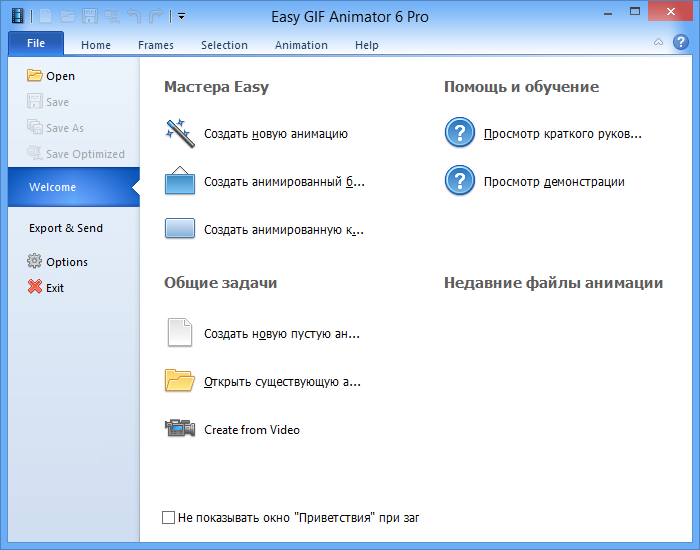Click help icon beside 'Просмотр краткого руков...'
The height and width of the screenshot is (550, 700).
coord(459,132)
